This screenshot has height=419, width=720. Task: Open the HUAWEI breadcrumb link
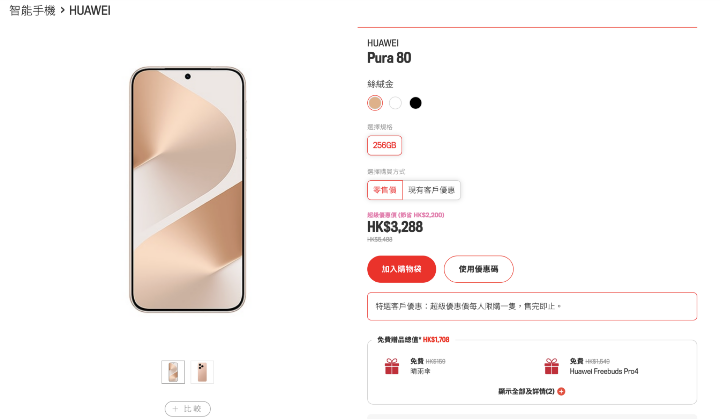pos(90,11)
